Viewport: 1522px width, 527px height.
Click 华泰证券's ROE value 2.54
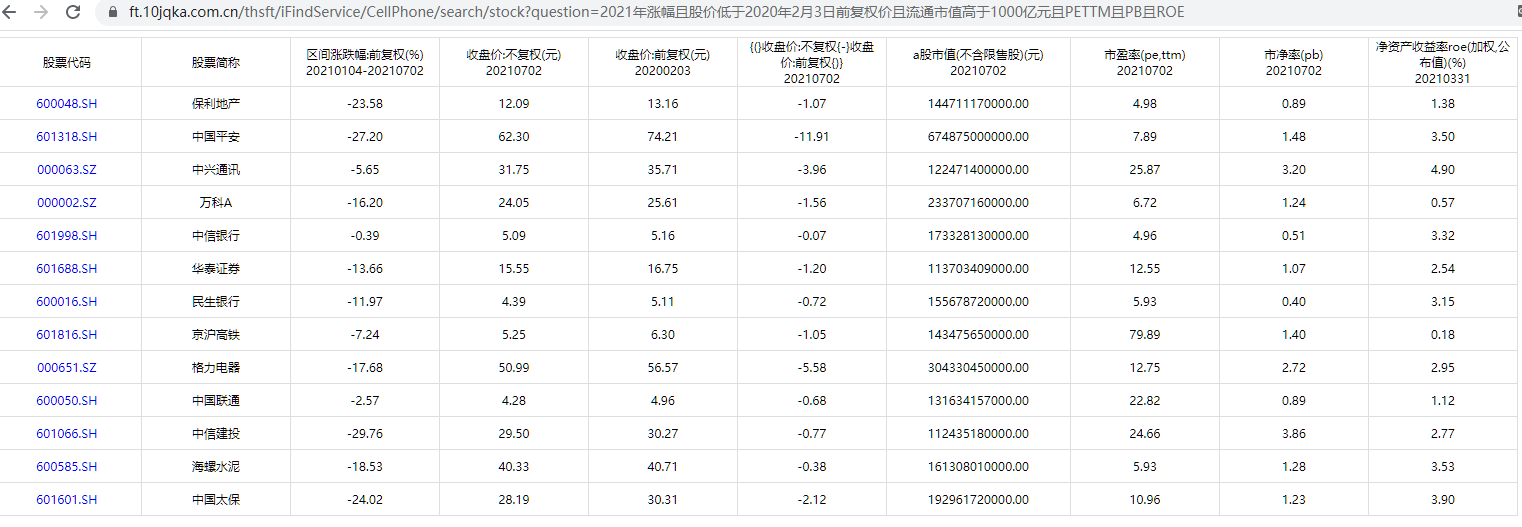pos(1443,269)
